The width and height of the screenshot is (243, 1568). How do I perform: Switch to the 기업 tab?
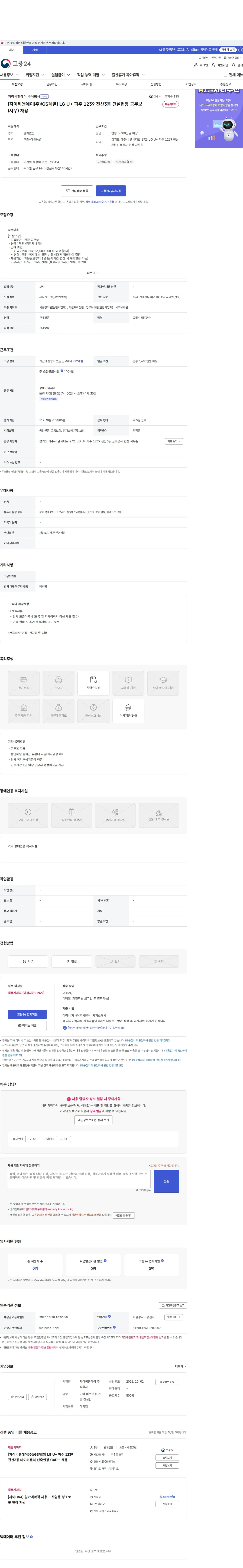[35, 50]
